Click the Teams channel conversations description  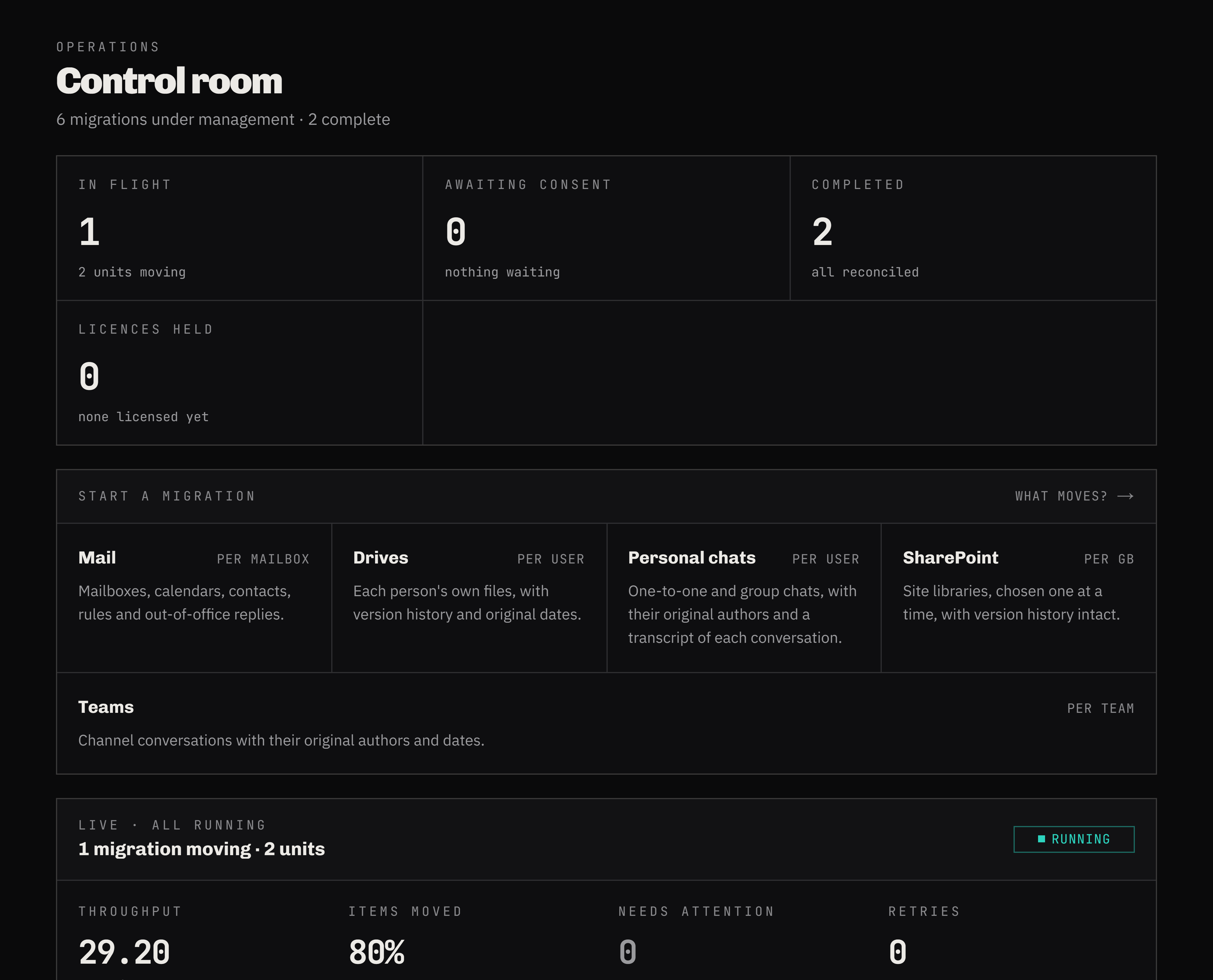(281, 740)
